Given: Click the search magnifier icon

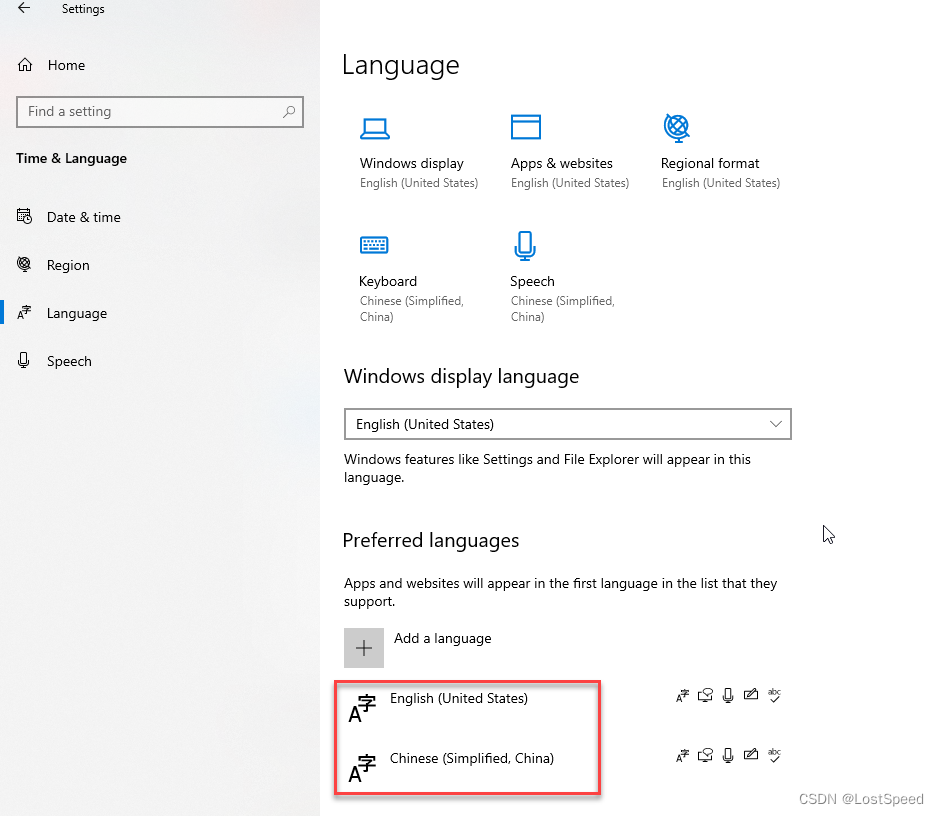Looking at the screenshot, I should (x=289, y=112).
